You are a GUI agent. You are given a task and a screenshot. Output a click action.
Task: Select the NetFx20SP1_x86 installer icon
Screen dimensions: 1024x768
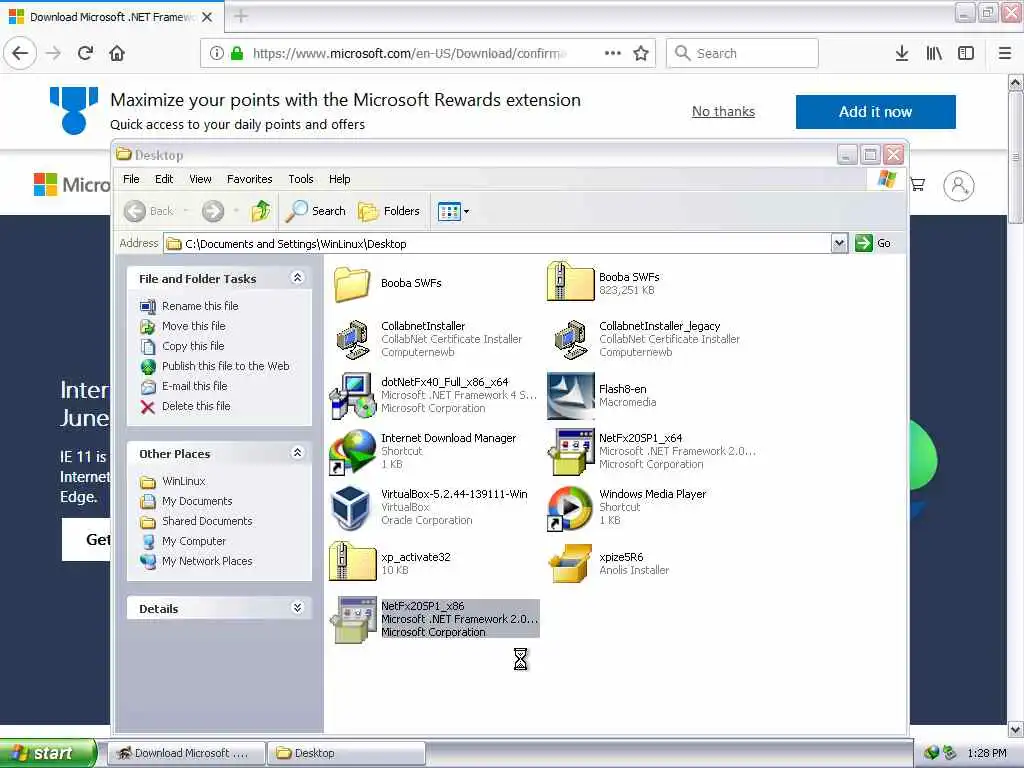[353, 619]
